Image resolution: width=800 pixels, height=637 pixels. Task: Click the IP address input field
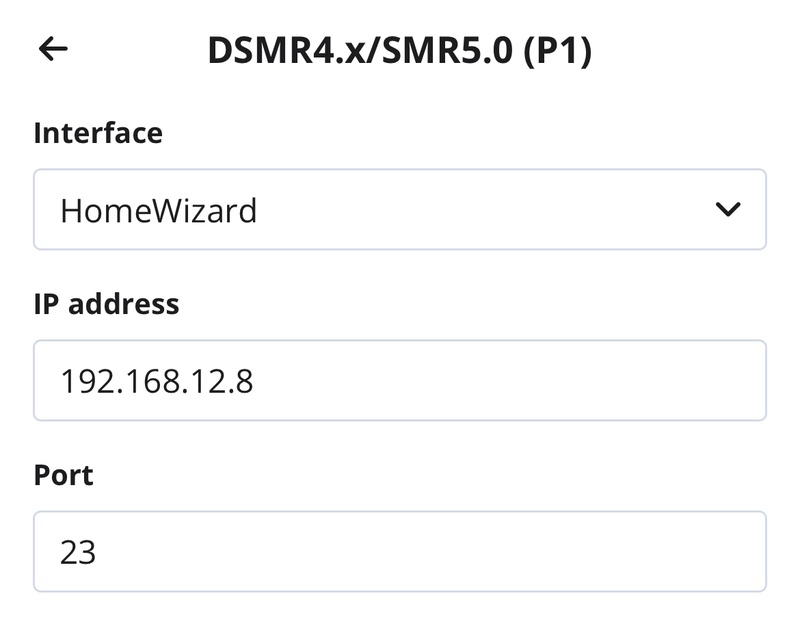tap(400, 380)
